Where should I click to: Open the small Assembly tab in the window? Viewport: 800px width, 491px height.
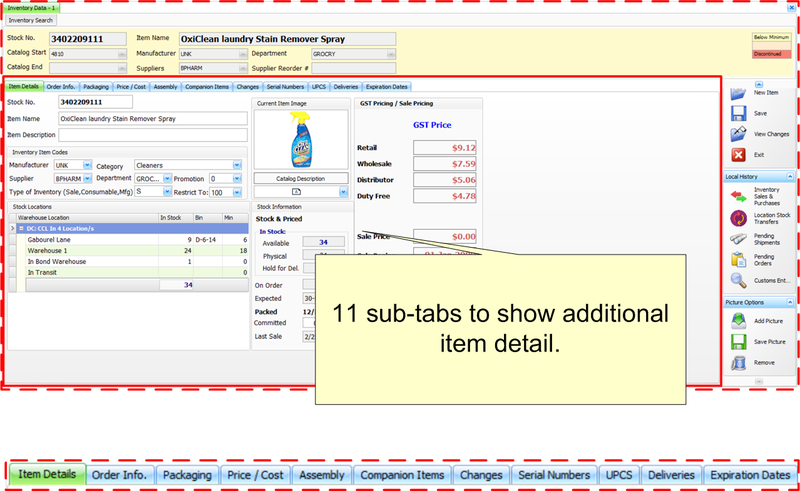pos(165,87)
